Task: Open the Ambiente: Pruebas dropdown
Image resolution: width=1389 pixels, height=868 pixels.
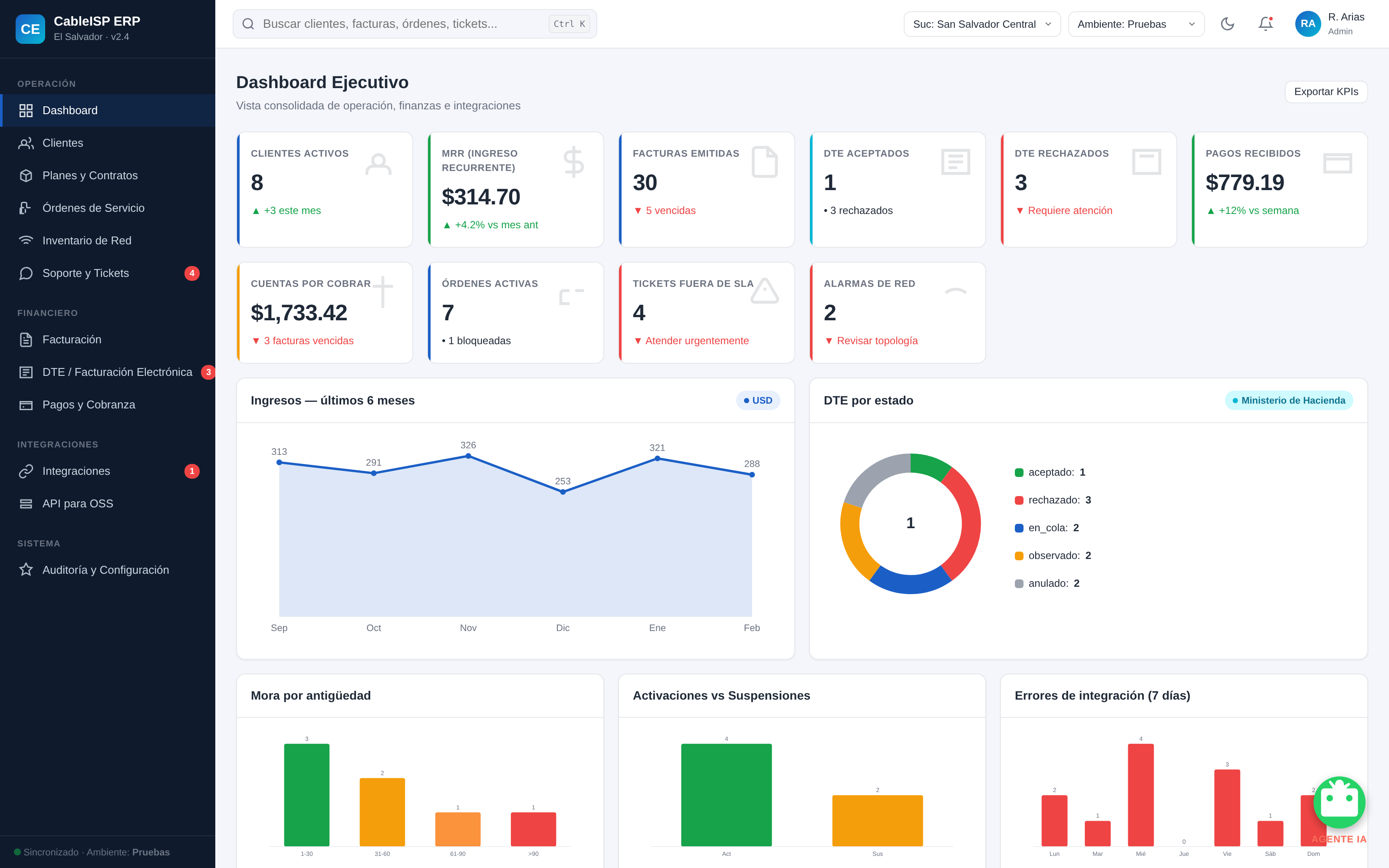Action: click(x=1136, y=24)
